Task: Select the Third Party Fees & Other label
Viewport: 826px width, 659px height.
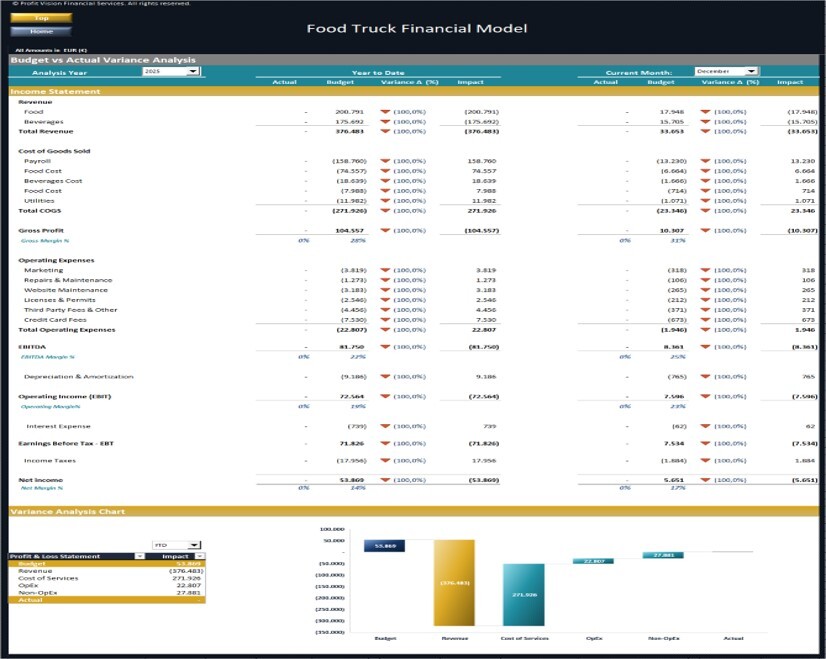Action: click(x=71, y=310)
